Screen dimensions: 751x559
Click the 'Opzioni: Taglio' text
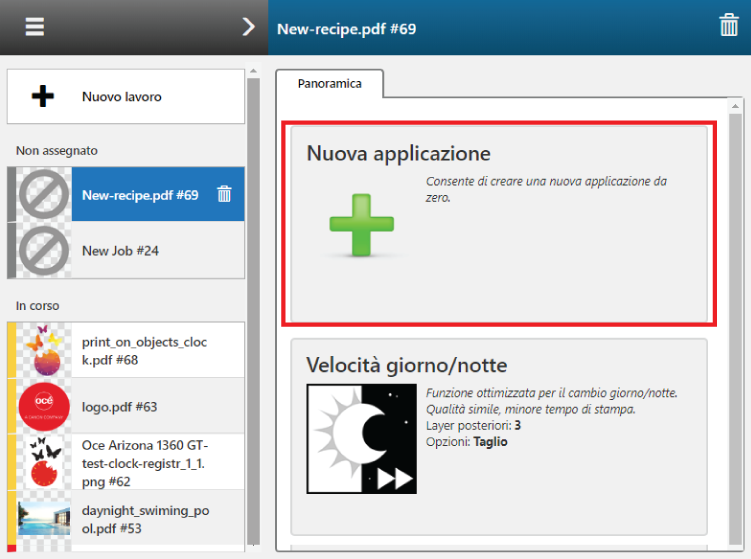[467, 442]
